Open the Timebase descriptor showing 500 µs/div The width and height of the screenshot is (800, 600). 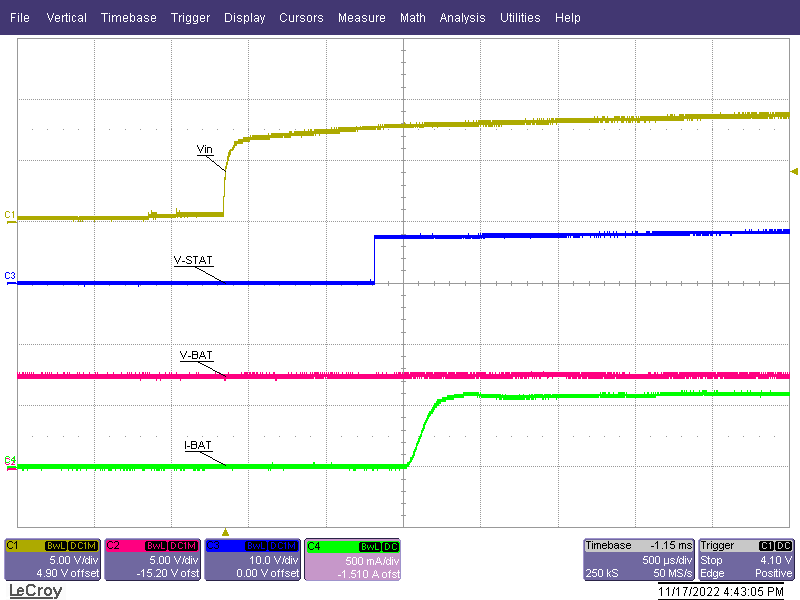point(638,560)
